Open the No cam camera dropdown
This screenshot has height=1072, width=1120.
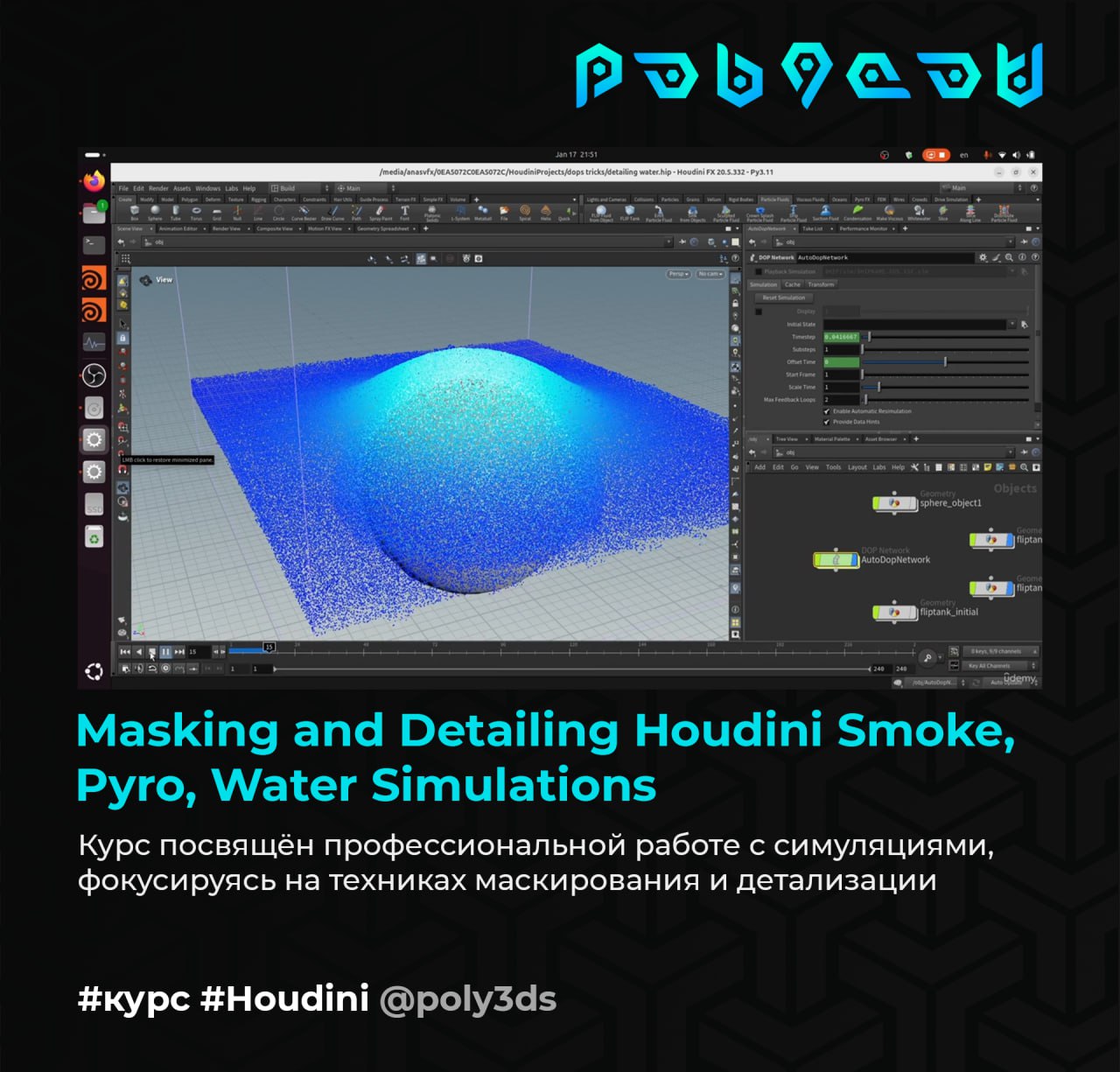click(710, 274)
